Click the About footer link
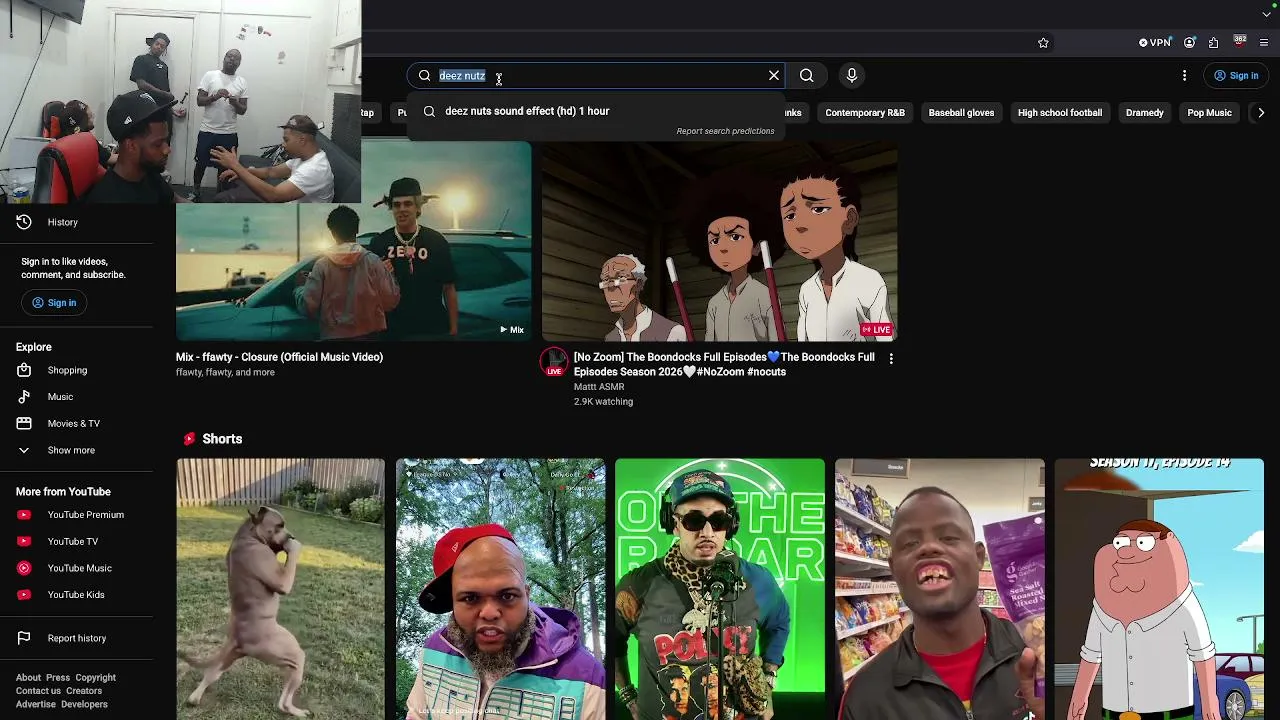This screenshot has width=1280, height=720. point(28,678)
